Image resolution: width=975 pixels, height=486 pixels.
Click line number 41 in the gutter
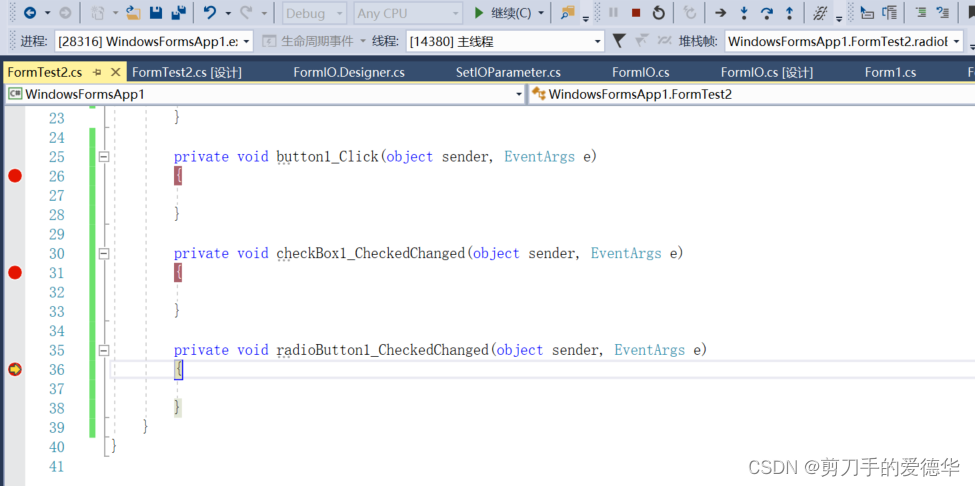pos(56,466)
